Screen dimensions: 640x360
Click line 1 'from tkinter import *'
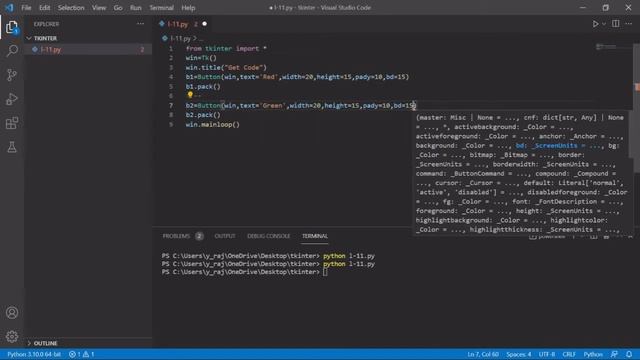[226, 48]
